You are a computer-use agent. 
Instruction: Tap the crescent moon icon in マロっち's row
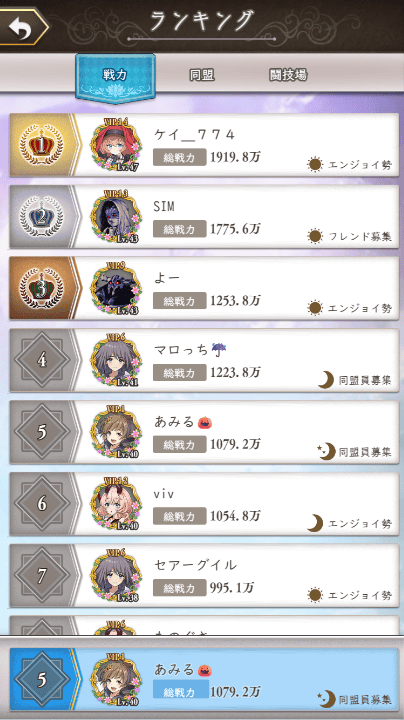click(326, 380)
